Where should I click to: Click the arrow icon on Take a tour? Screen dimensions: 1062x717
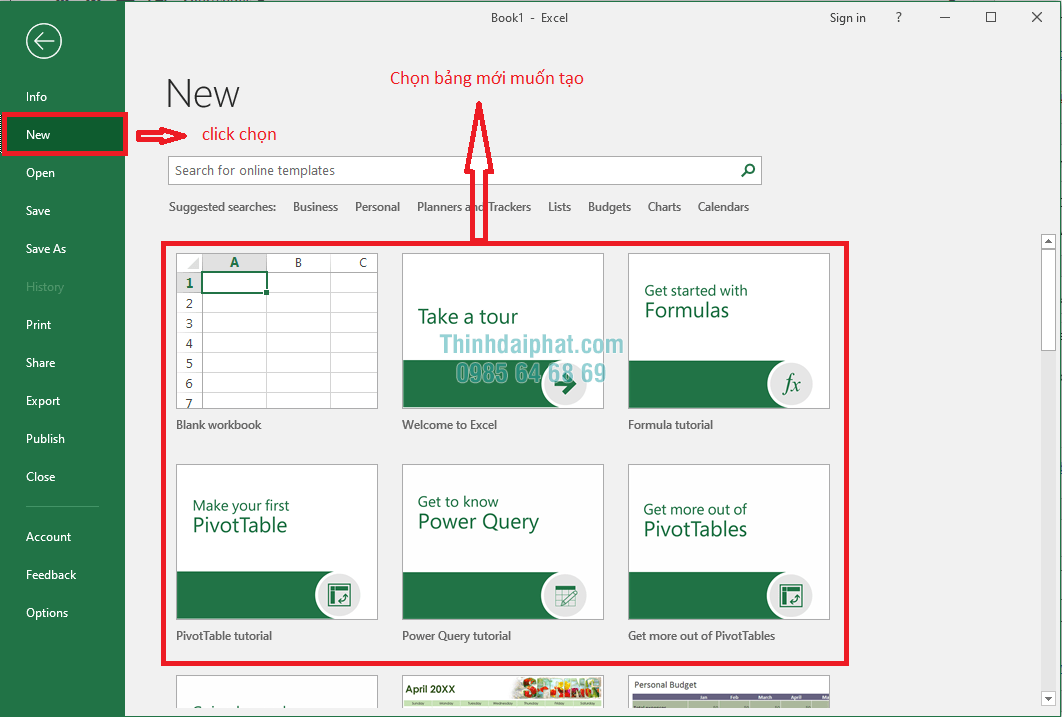[564, 385]
